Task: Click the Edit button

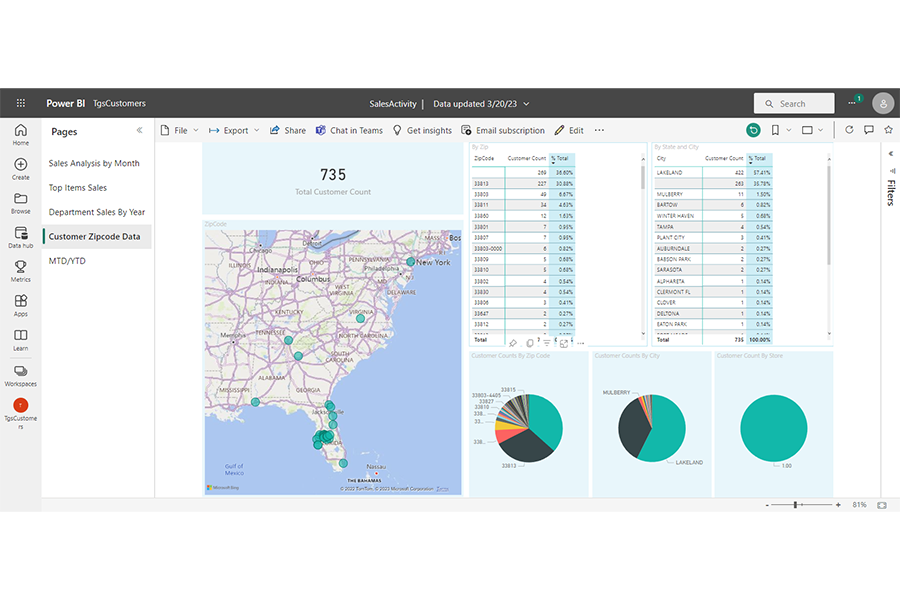Action: [569, 130]
